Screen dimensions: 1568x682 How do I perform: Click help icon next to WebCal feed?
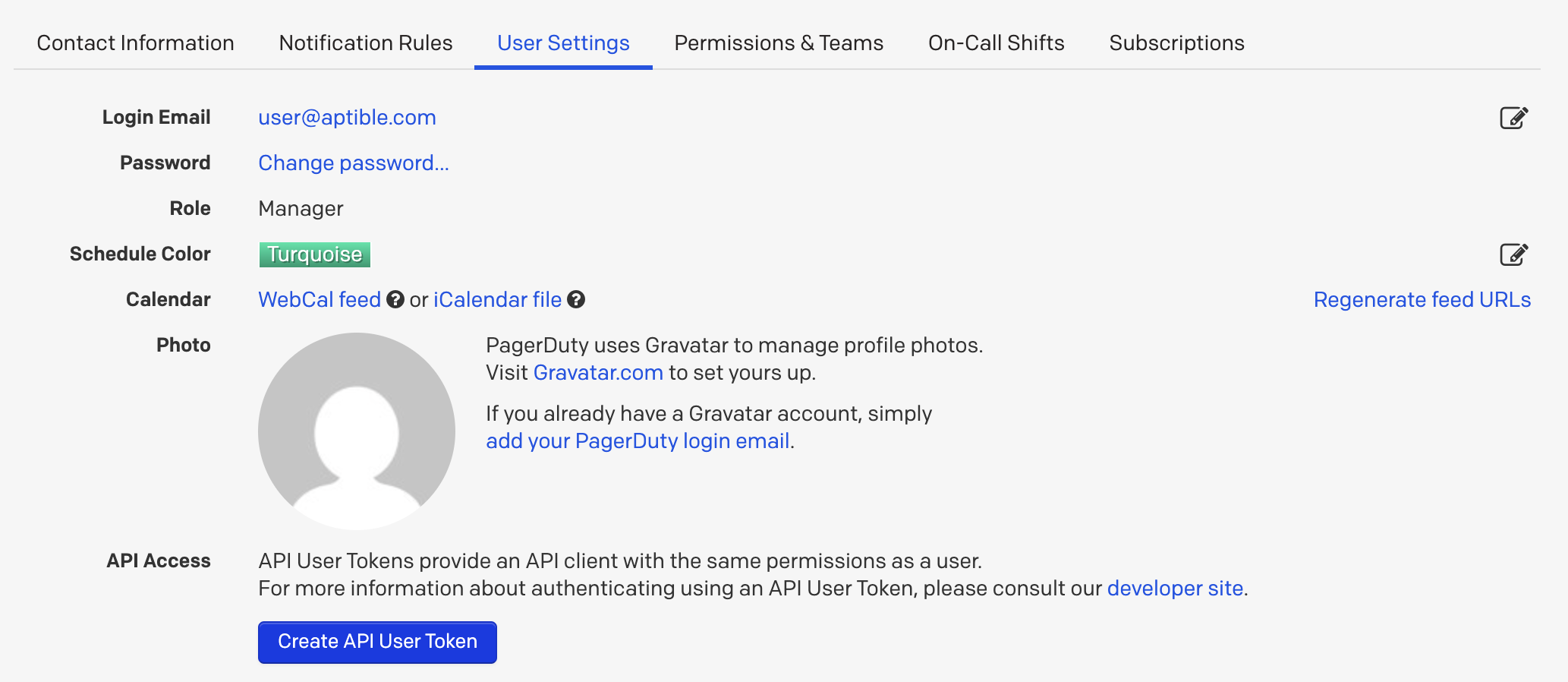pos(395,300)
